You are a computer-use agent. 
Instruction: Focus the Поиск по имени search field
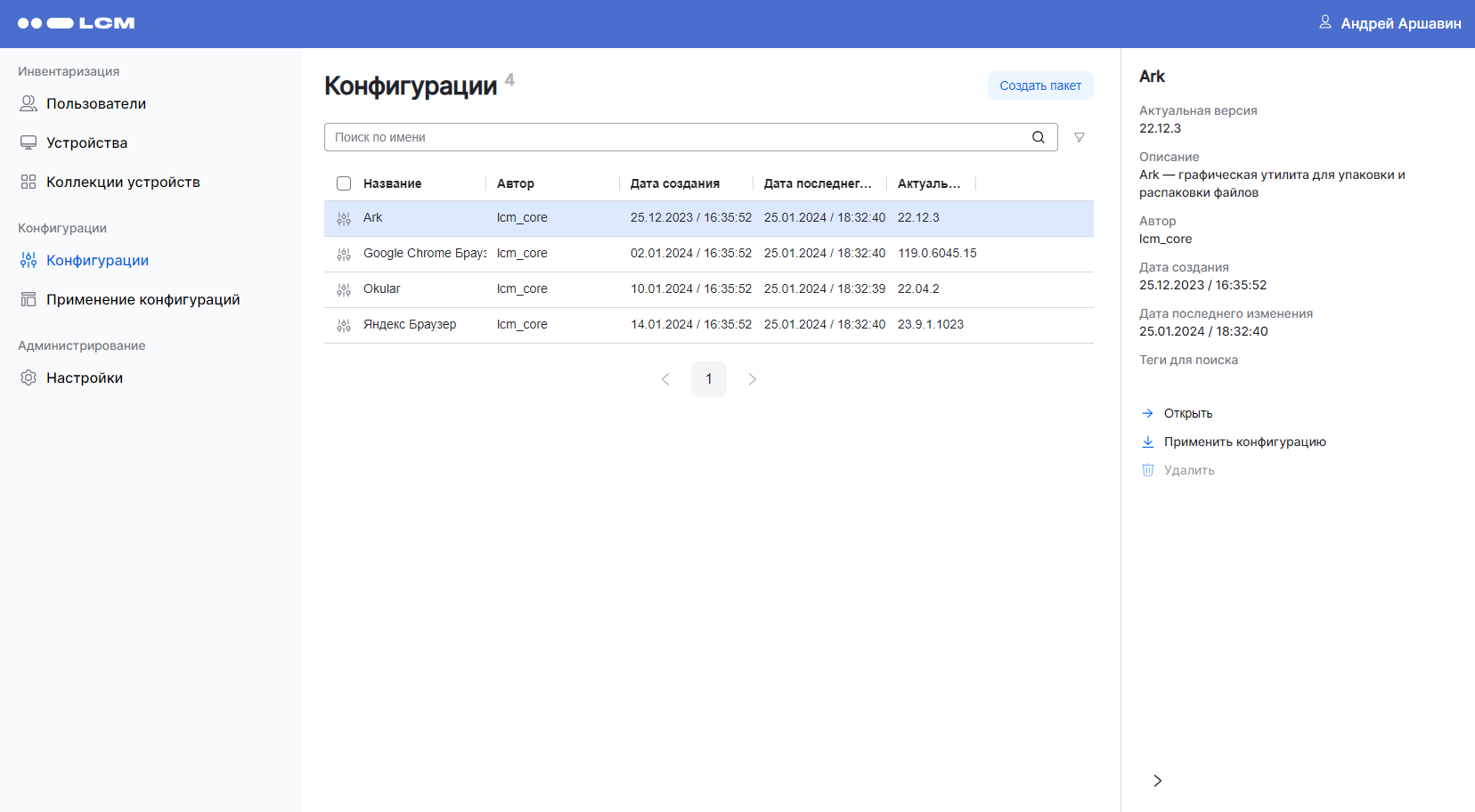coord(677,137)
